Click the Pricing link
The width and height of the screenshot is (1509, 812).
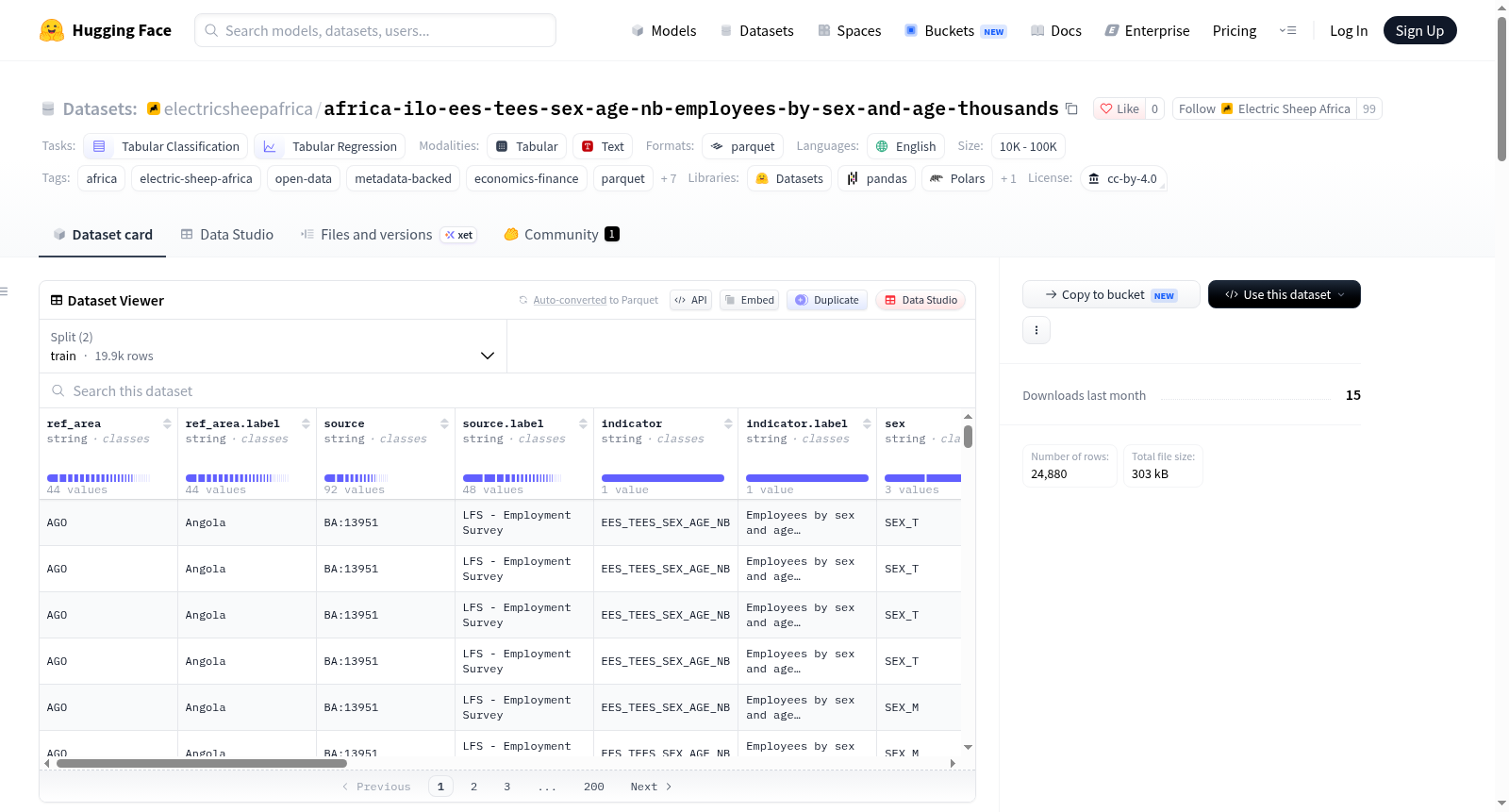(1235, 30)
